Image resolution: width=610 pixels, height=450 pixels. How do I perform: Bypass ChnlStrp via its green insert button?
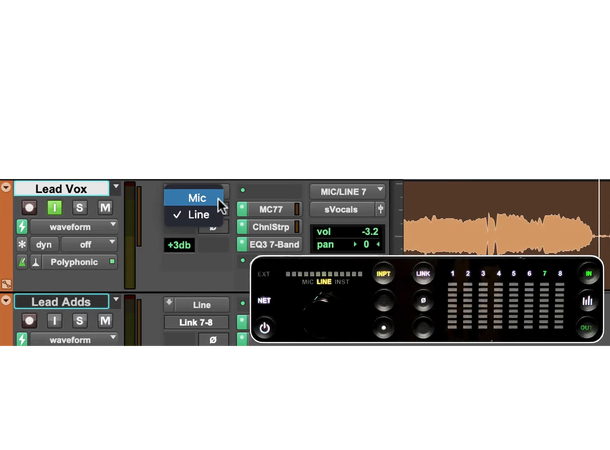(x=242, y=227)
